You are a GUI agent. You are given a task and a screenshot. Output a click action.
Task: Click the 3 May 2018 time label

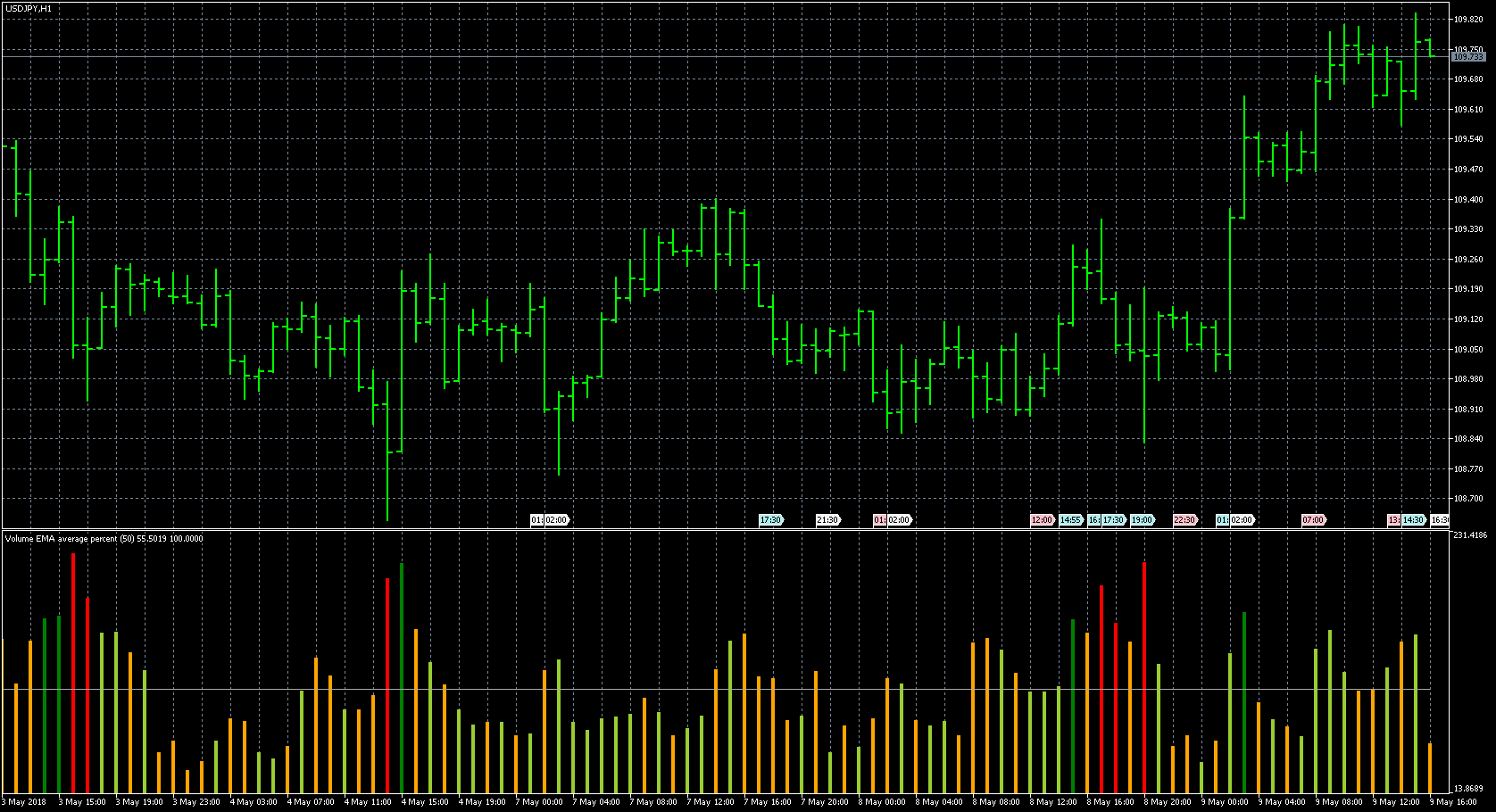pos(24,802)
